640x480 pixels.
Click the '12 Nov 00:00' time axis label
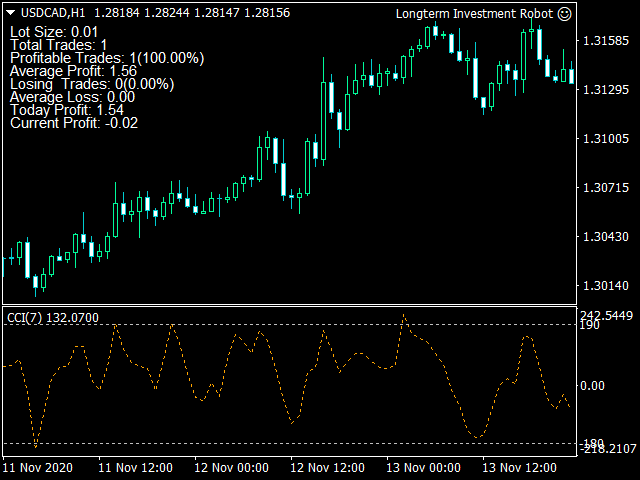(231, 467)
